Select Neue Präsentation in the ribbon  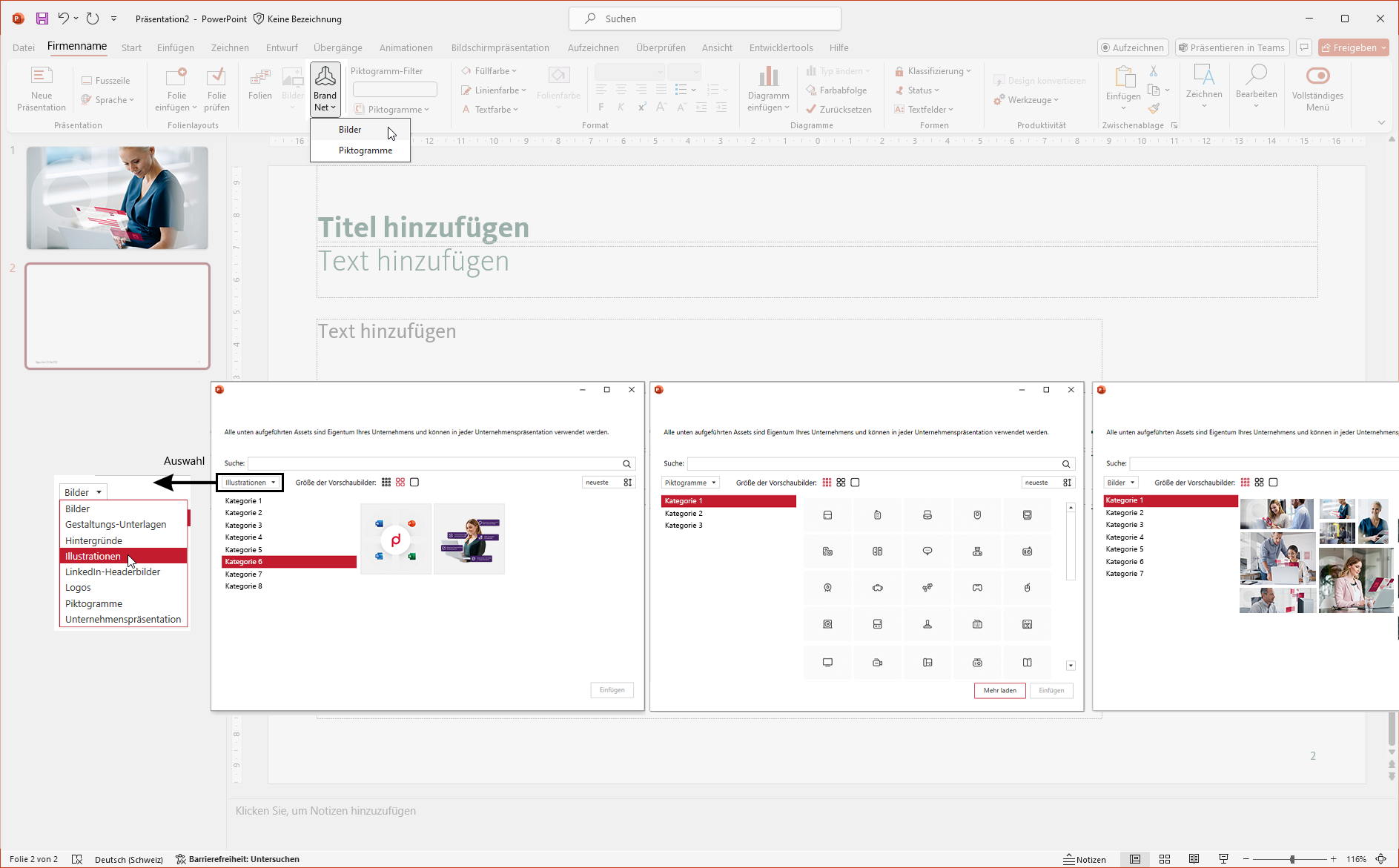(x=41, y=87)
